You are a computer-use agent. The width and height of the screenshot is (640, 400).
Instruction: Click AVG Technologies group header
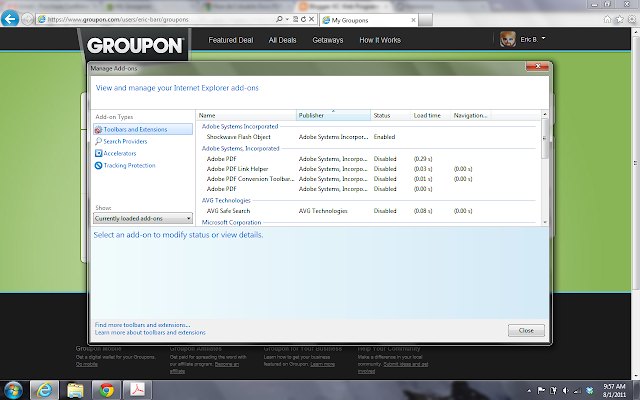click(x=226, y=200)
